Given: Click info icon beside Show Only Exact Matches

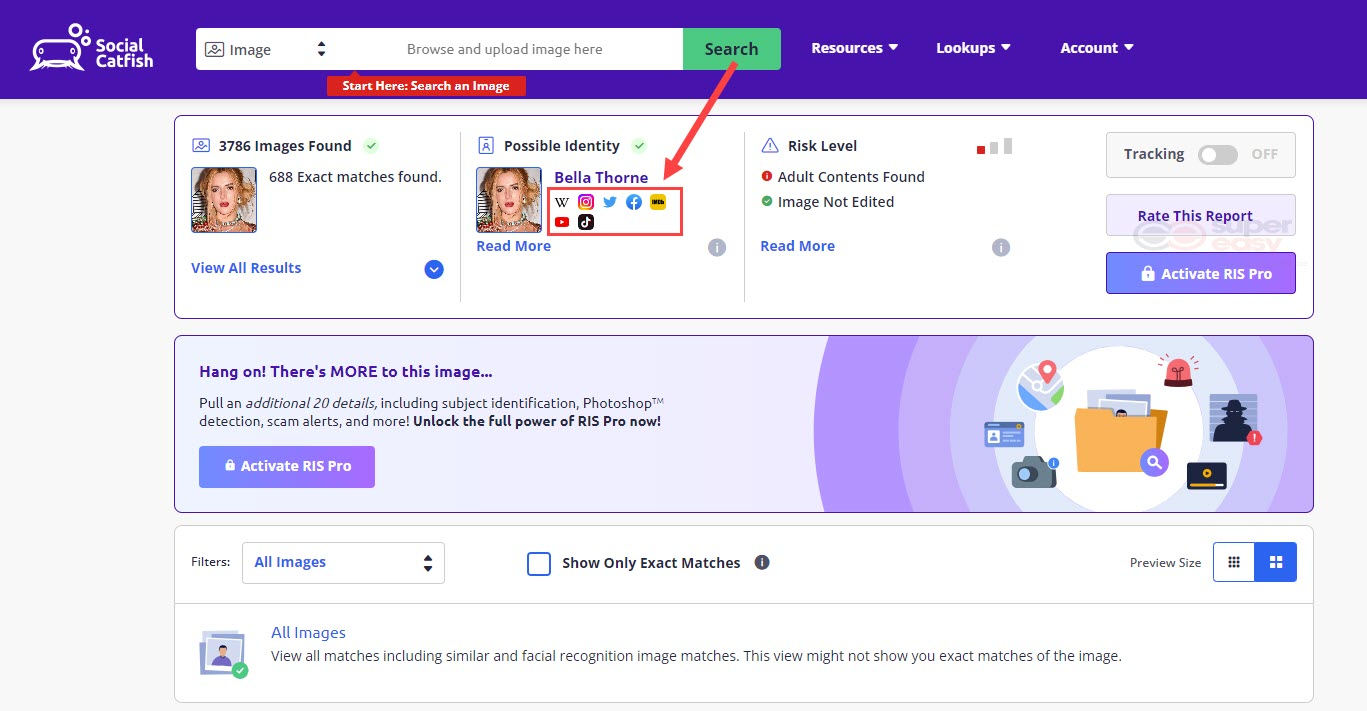Looking at the screenshot, I should (x=762, y=562).
